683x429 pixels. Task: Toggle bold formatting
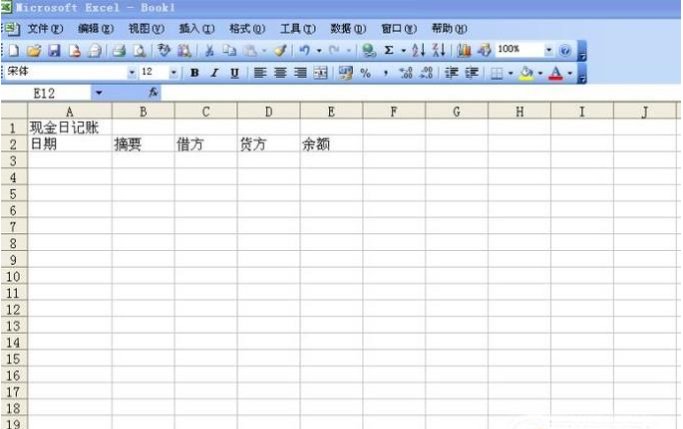(x=195, y=73)
